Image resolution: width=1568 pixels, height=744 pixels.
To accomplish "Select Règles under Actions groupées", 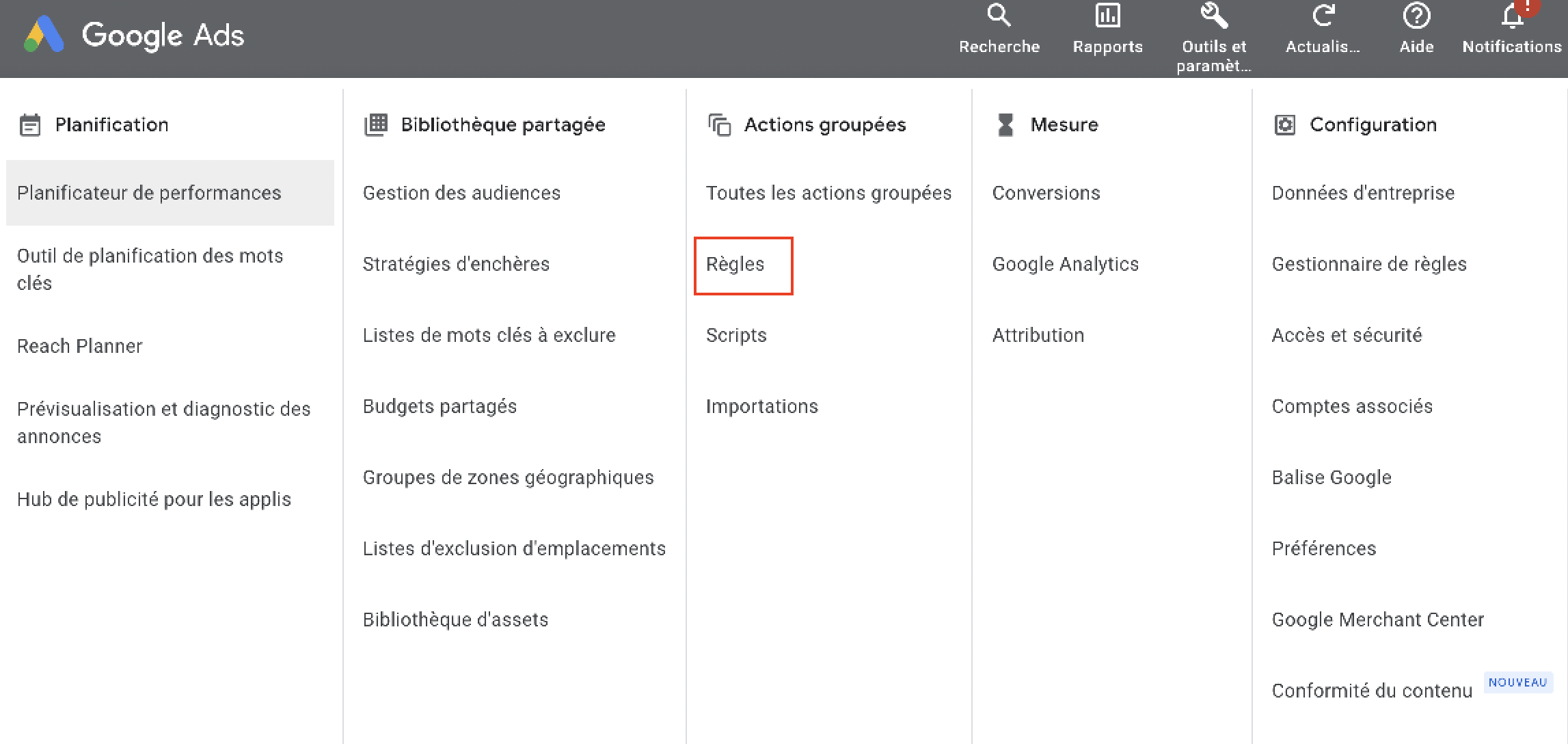I will [735, 265].
